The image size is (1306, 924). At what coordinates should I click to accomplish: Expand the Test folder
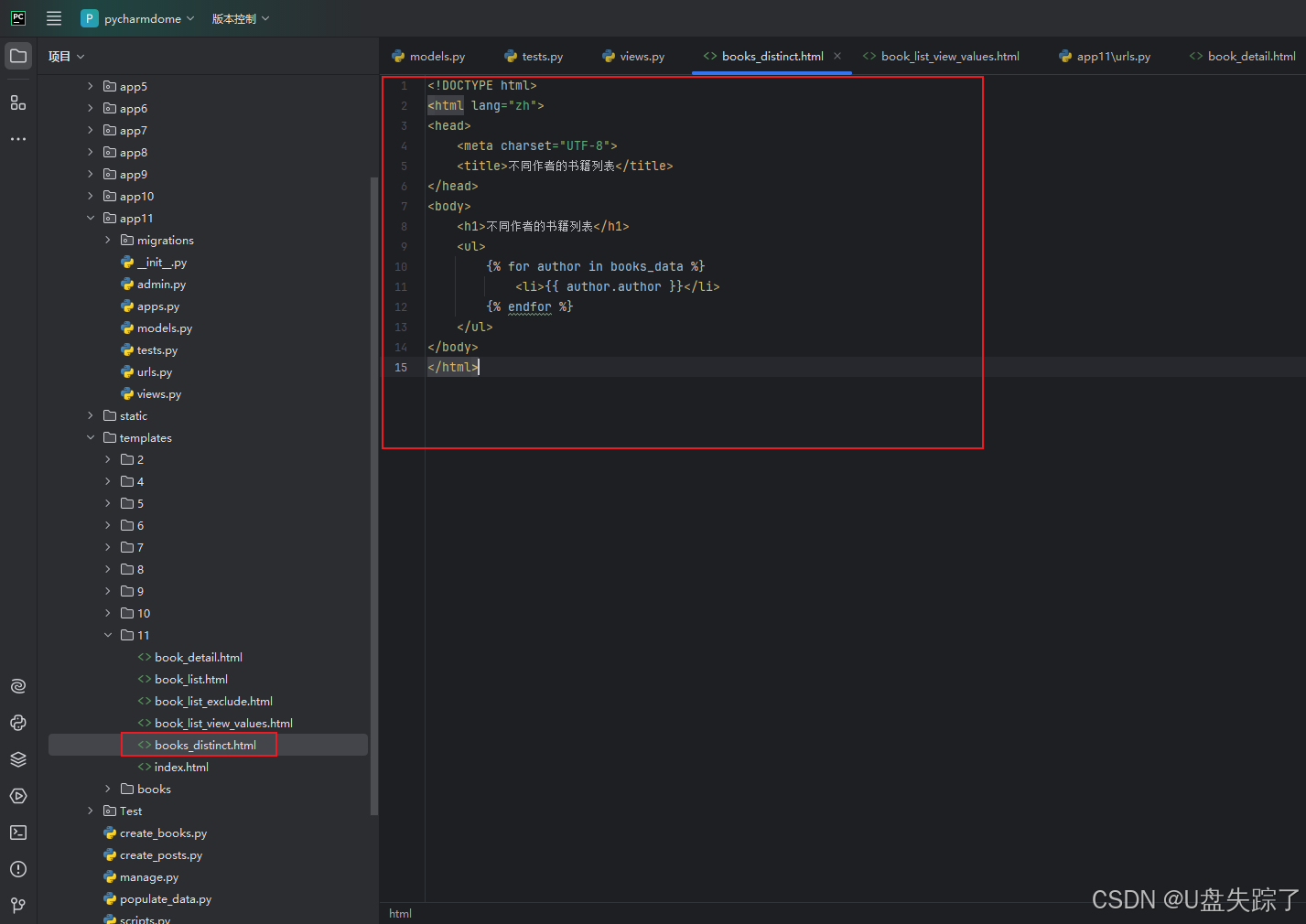tap(90, 811)
